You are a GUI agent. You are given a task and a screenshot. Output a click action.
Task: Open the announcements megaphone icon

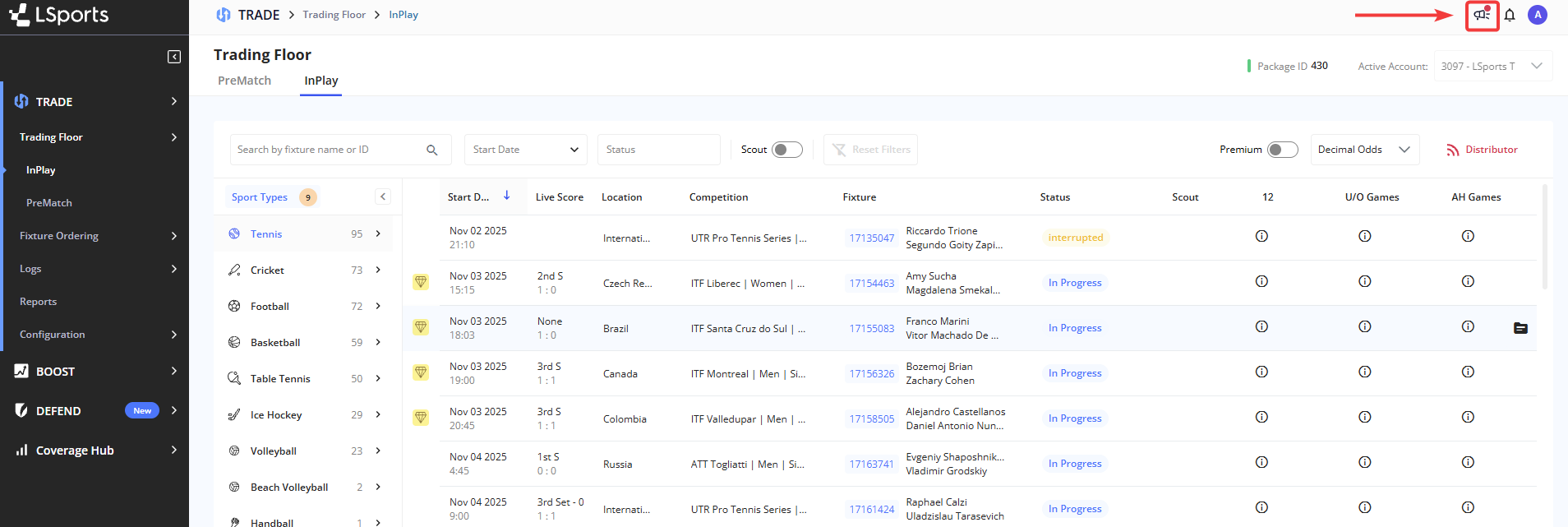1482,15
